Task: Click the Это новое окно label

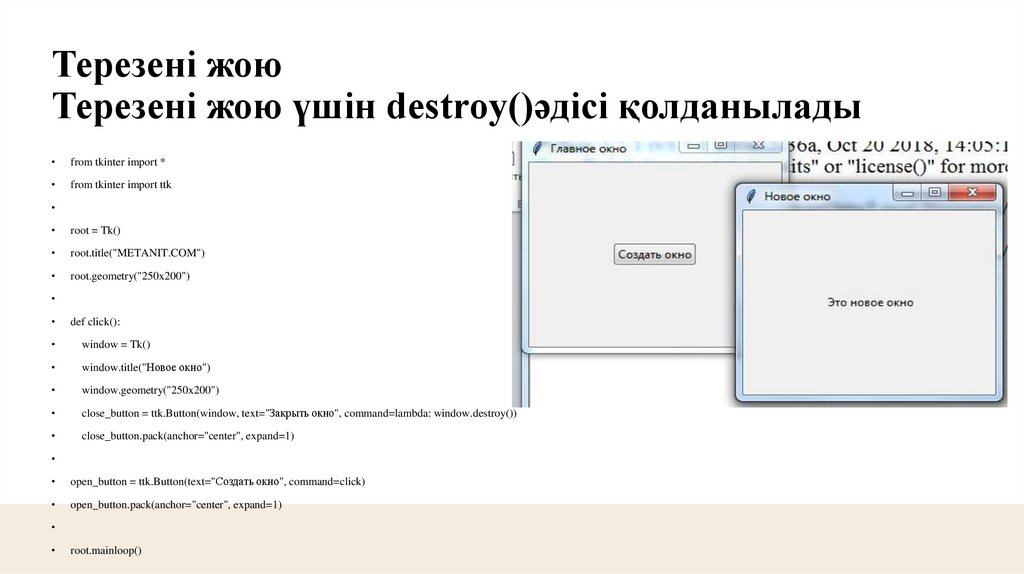Action: (870, 302)
